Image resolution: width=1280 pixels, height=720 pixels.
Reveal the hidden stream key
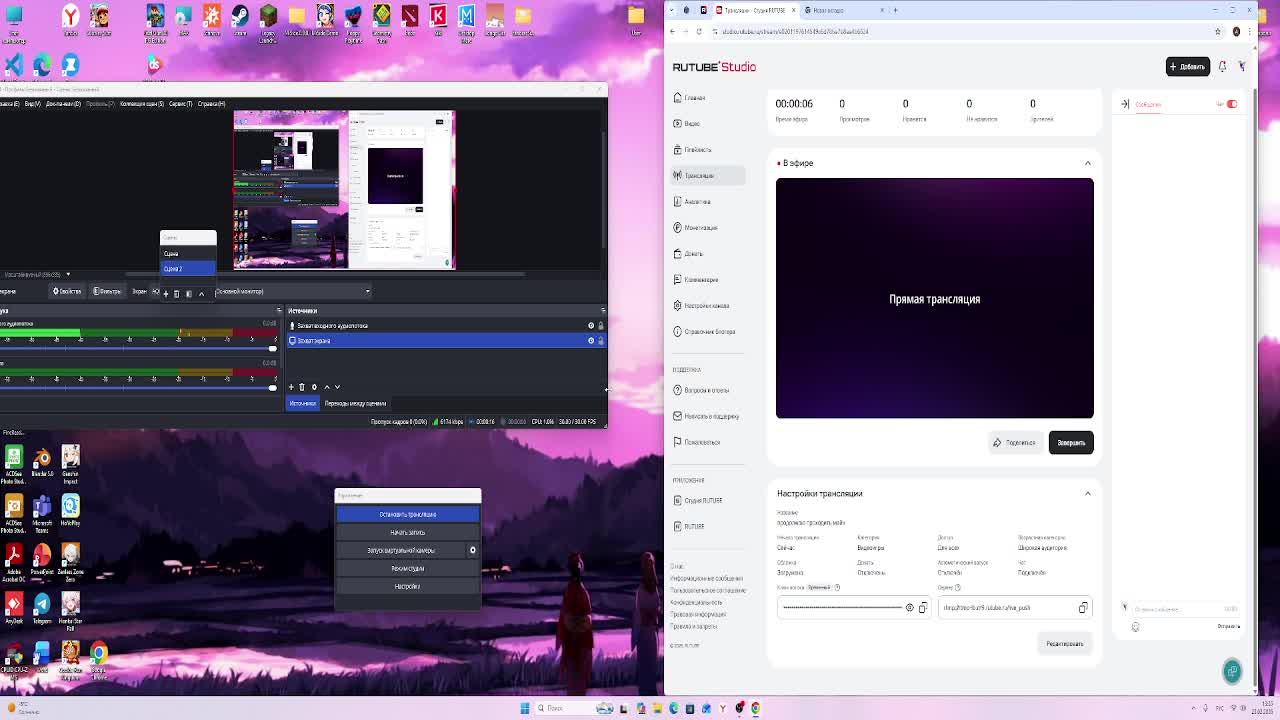tap(909, 608)
